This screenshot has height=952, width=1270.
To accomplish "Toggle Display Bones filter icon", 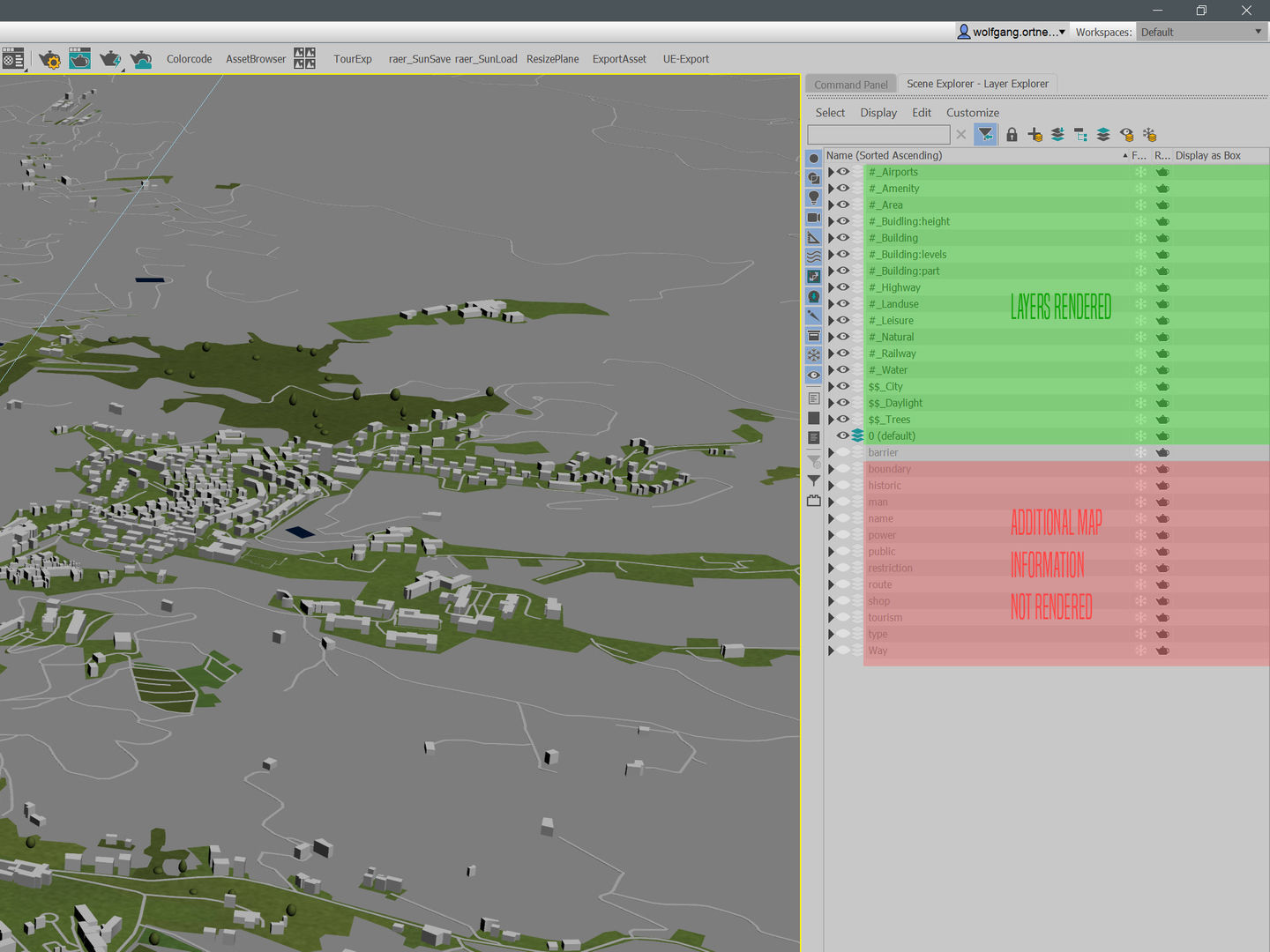I will click(813, 316).
